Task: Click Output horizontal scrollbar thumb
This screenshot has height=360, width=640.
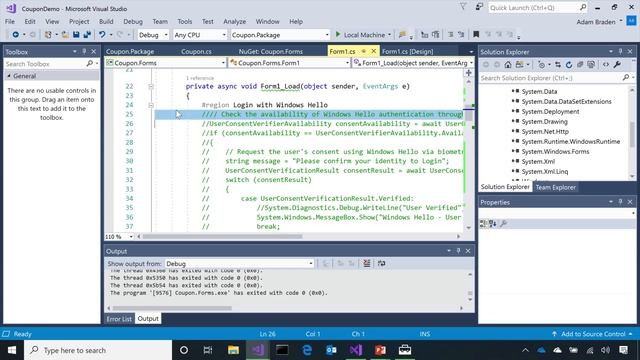Action: click(x=172, y=308)
